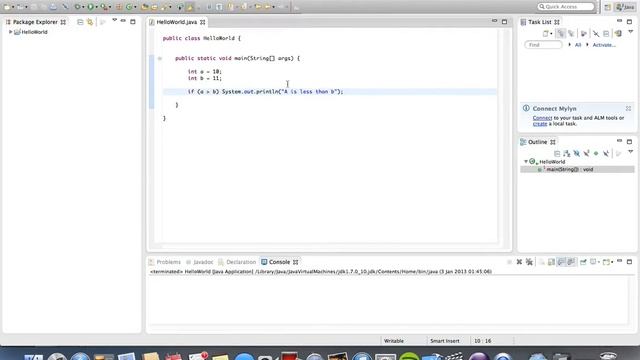Open Package Explorer view menu triangle
The image size is (640, 360).
[x=114, y=20]
